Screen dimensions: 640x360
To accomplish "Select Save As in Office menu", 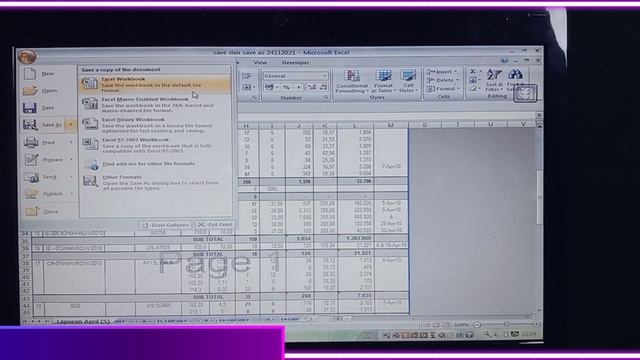I will tap(43, 124).
